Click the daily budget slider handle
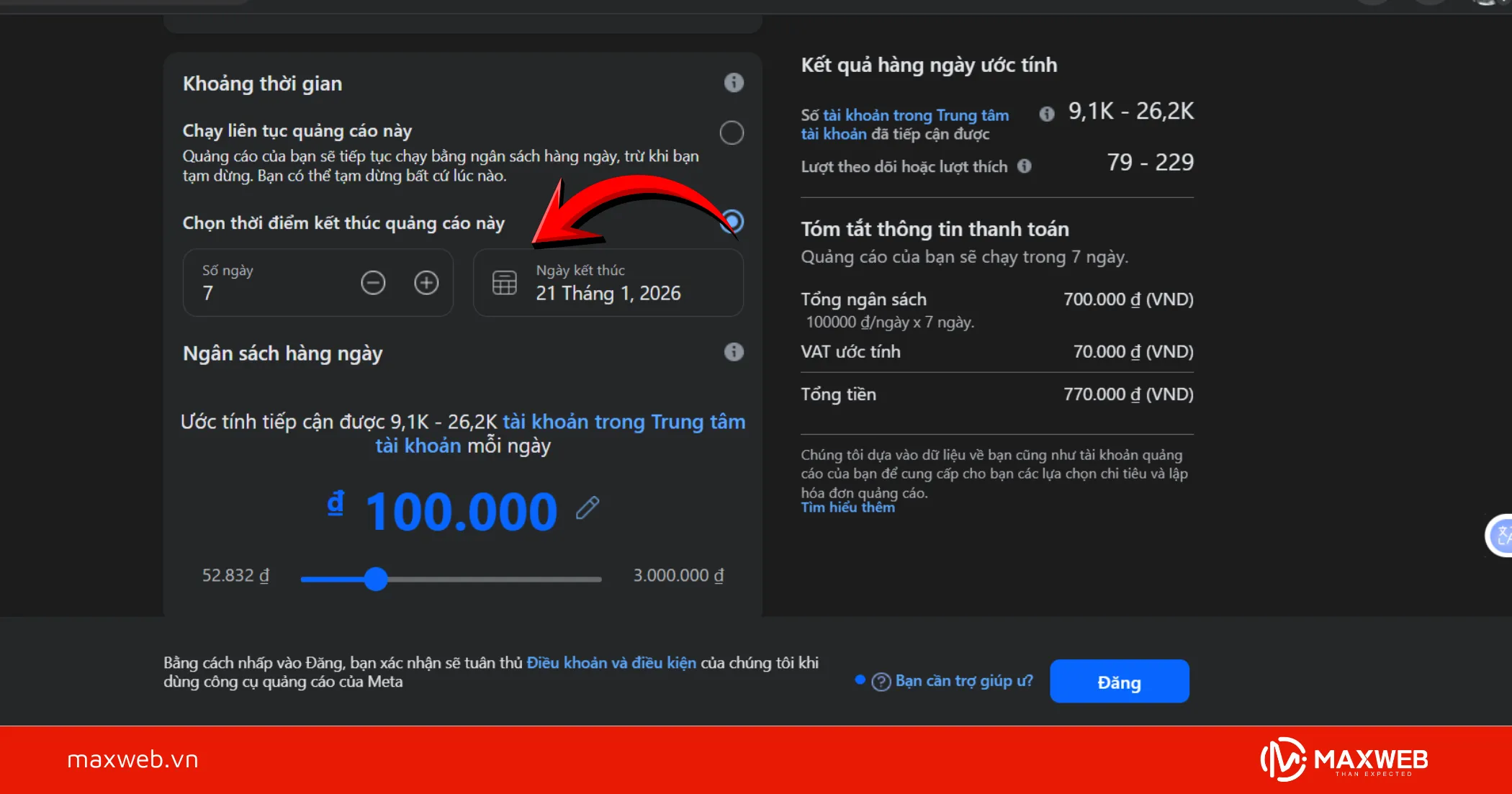 tap(376, 579)
